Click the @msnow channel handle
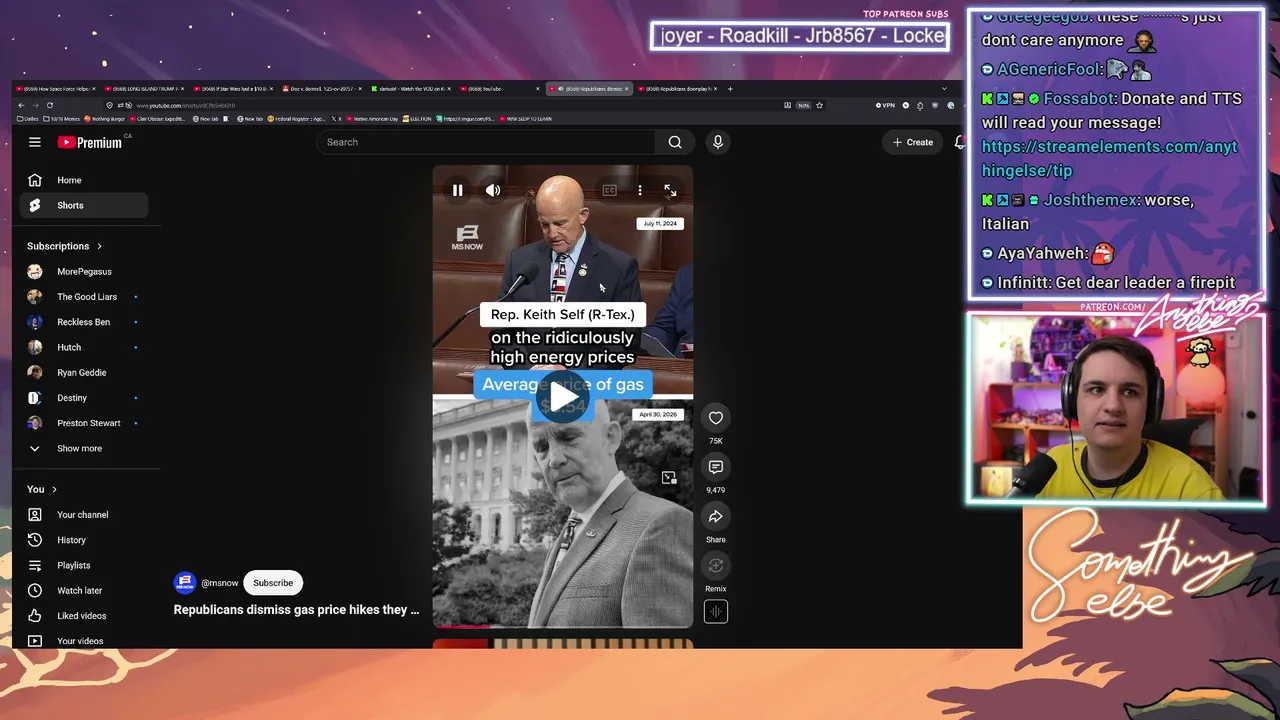This screenshot has width=1280, height=720. pos(220,583)
